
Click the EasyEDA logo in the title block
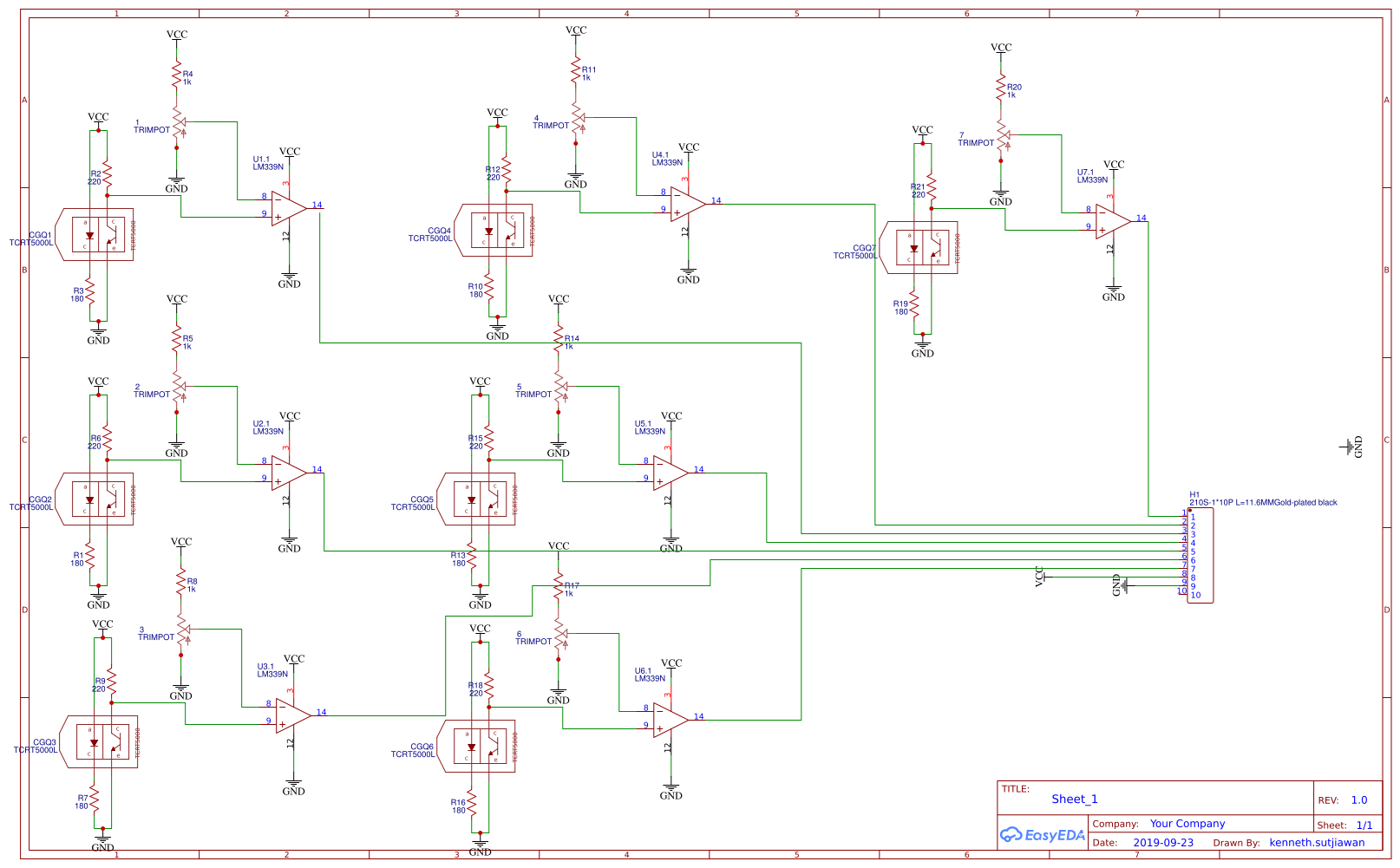click(1042, 835)
